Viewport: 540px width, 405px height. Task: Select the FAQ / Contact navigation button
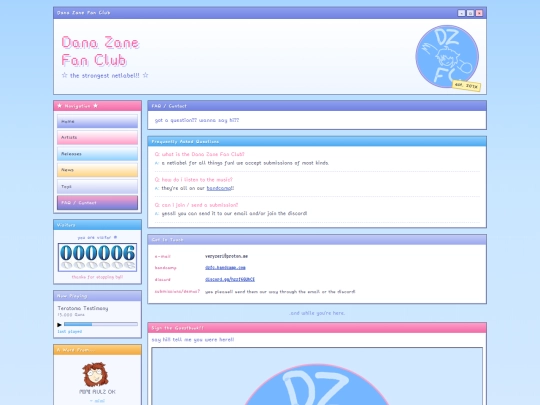coord(97,203)
